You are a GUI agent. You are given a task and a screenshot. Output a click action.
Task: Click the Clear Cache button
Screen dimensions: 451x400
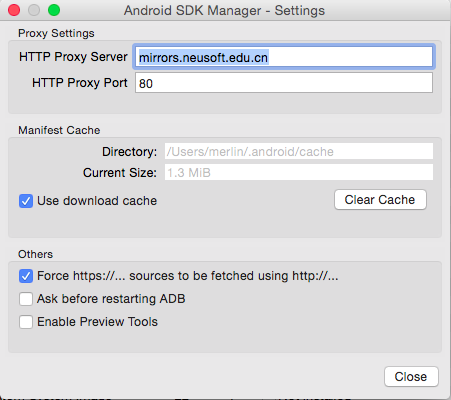(x=380, y=200)
